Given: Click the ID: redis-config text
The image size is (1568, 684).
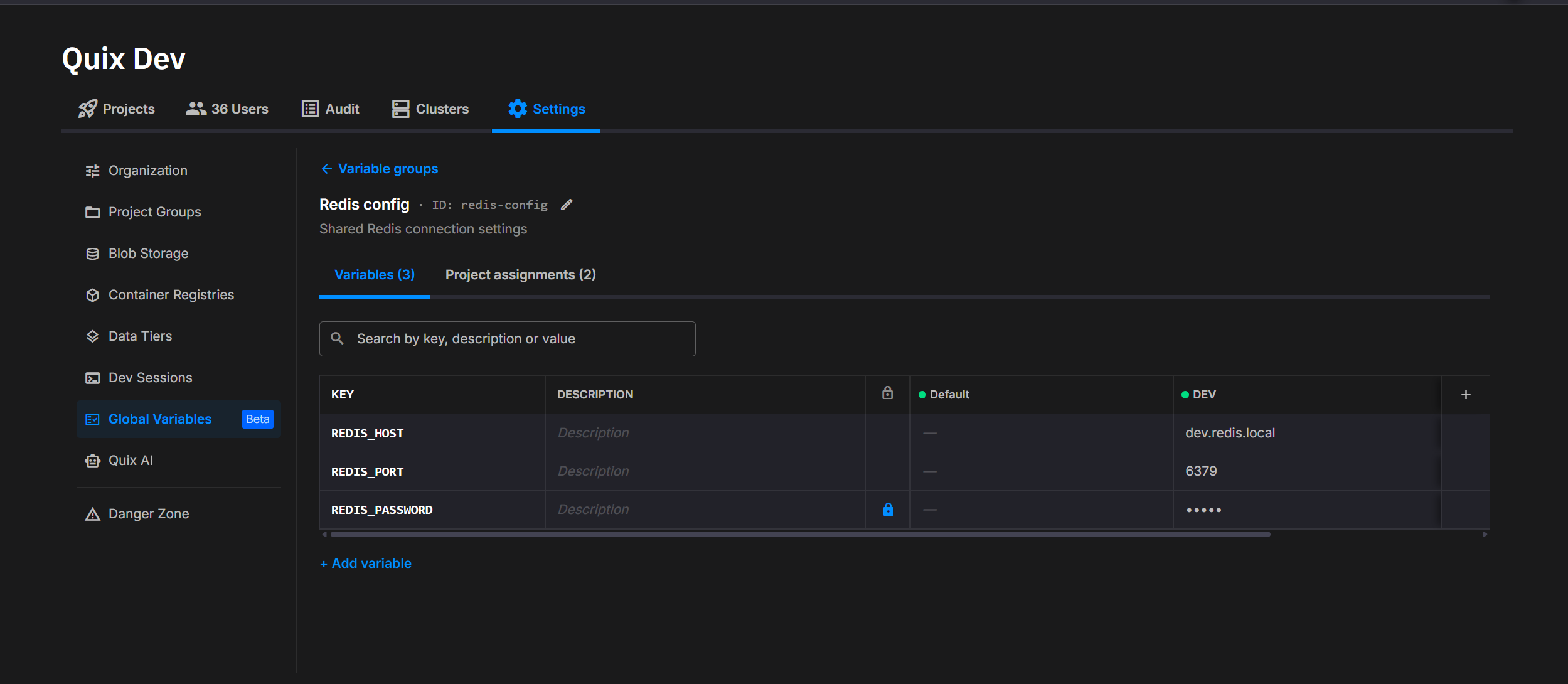Looking at the screenshot, I should pyautogui.click(x=489, y=205).
